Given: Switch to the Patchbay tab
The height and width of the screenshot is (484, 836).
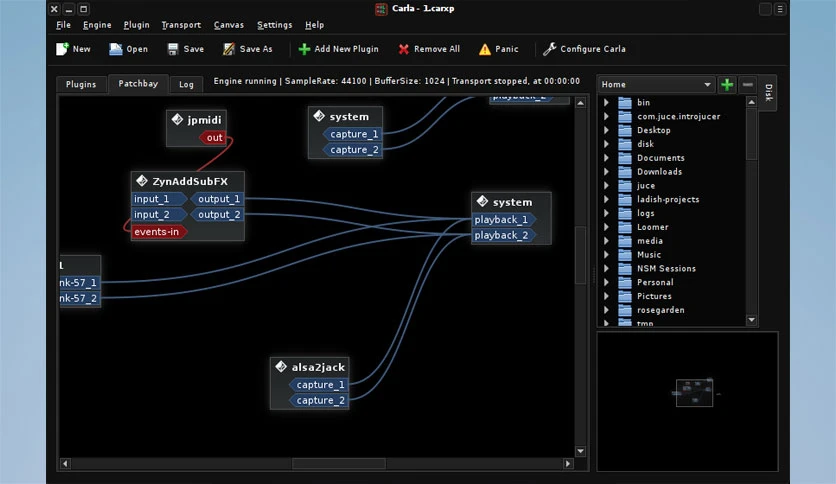Looking at the screenshot, I should pyautogui.click(x=138, y=84).
